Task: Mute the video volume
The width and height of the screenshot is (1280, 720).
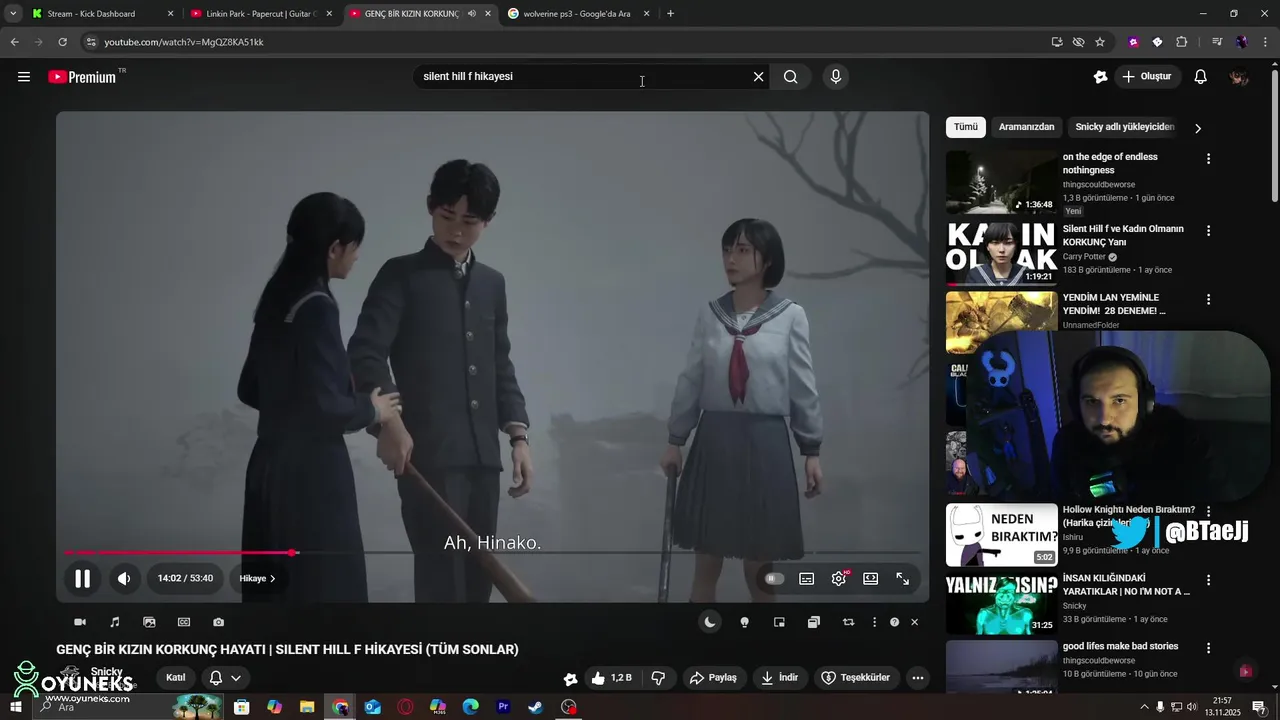Action: point(124,578)
